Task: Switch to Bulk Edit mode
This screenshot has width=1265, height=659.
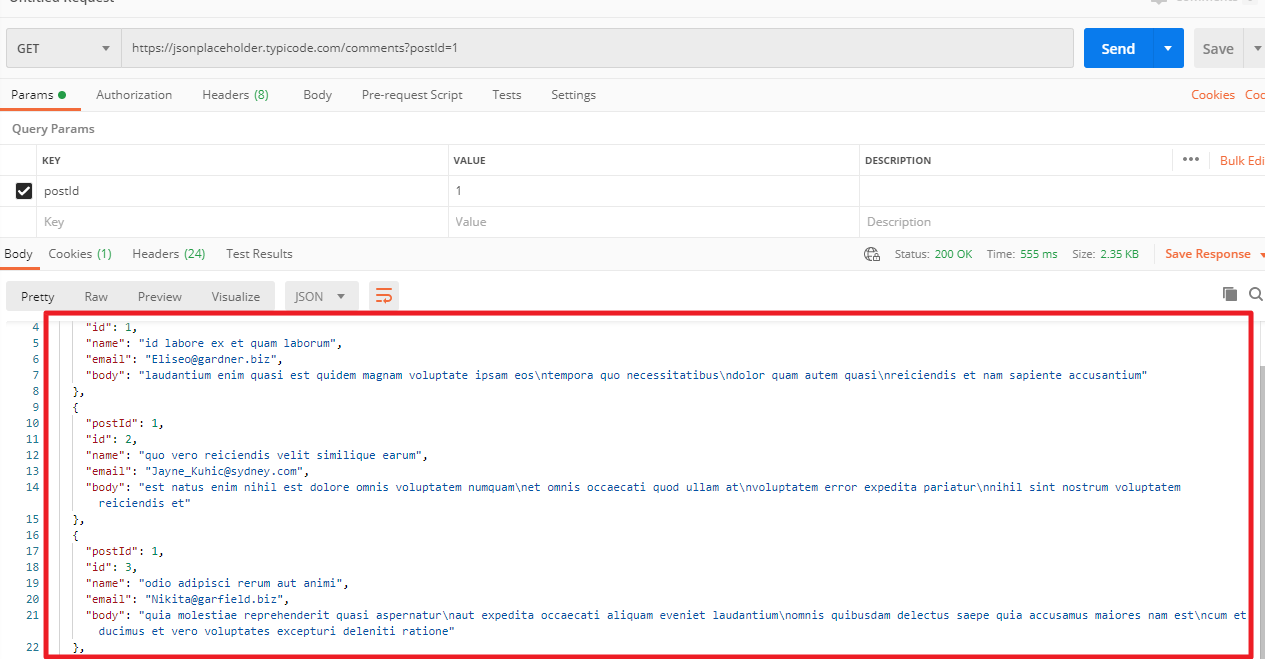Action: pos(1242,160)
